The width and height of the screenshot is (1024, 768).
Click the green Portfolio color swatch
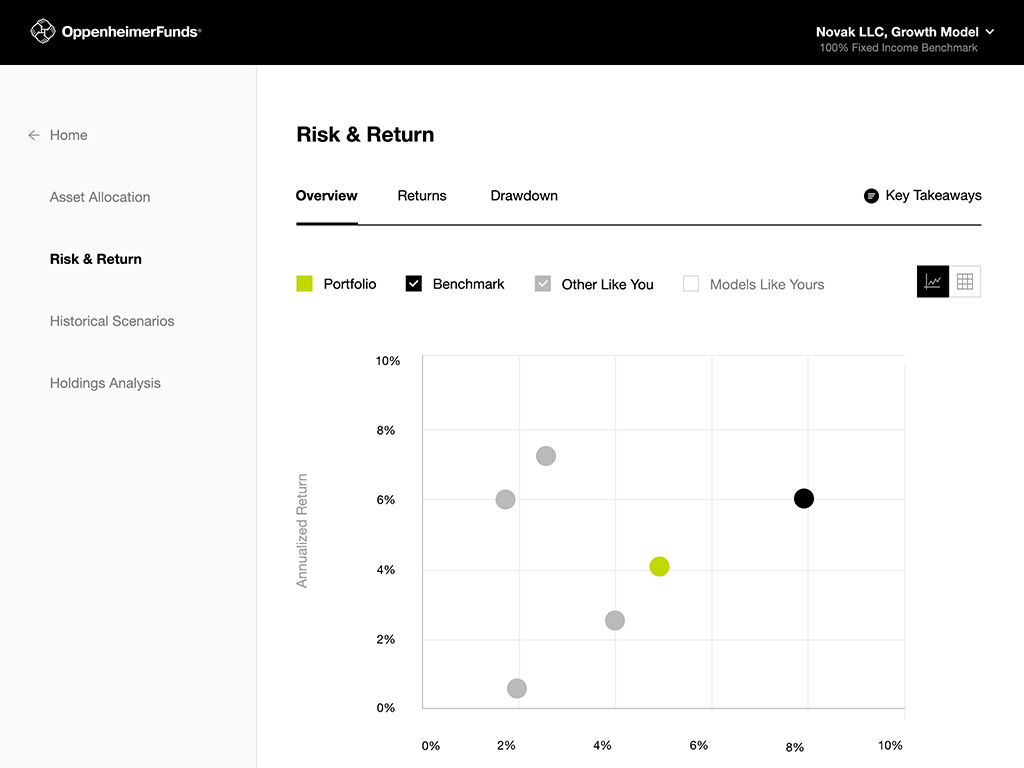pos(305,284)
